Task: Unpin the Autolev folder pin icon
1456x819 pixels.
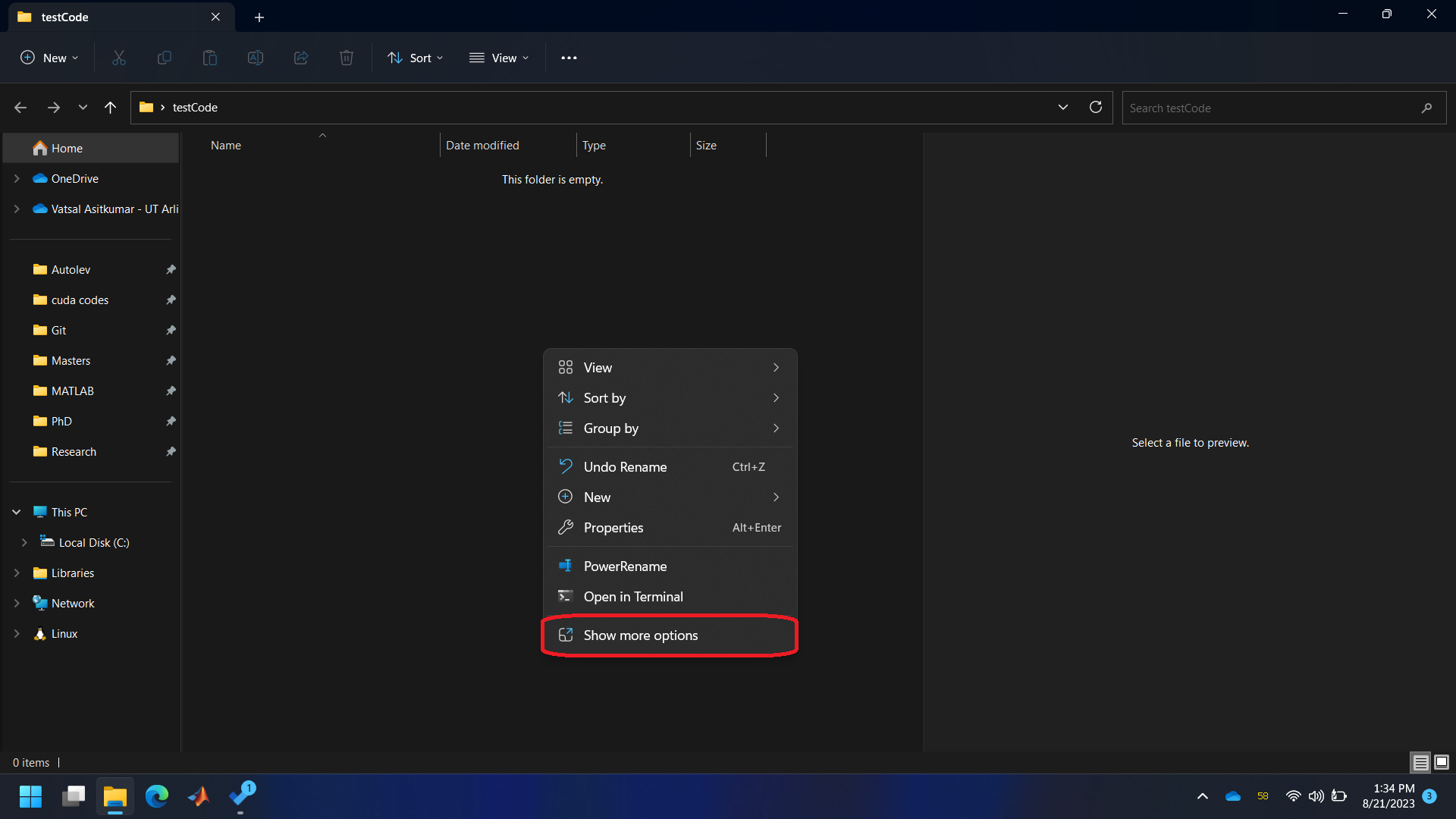Action: pos(171,270)
